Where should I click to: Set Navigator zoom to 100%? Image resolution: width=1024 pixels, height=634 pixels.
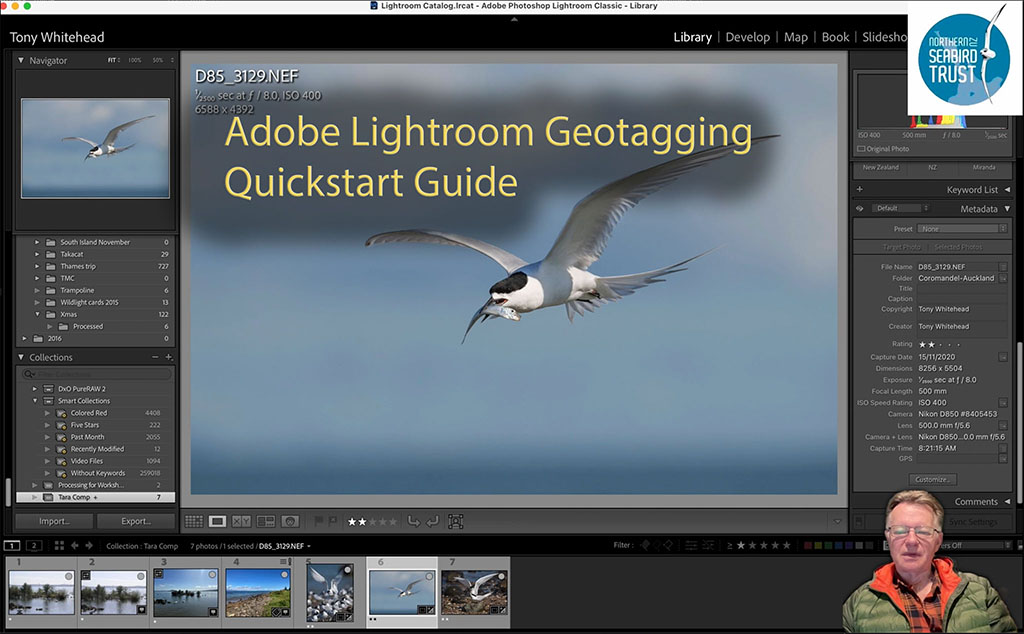(x=135, y=60)
